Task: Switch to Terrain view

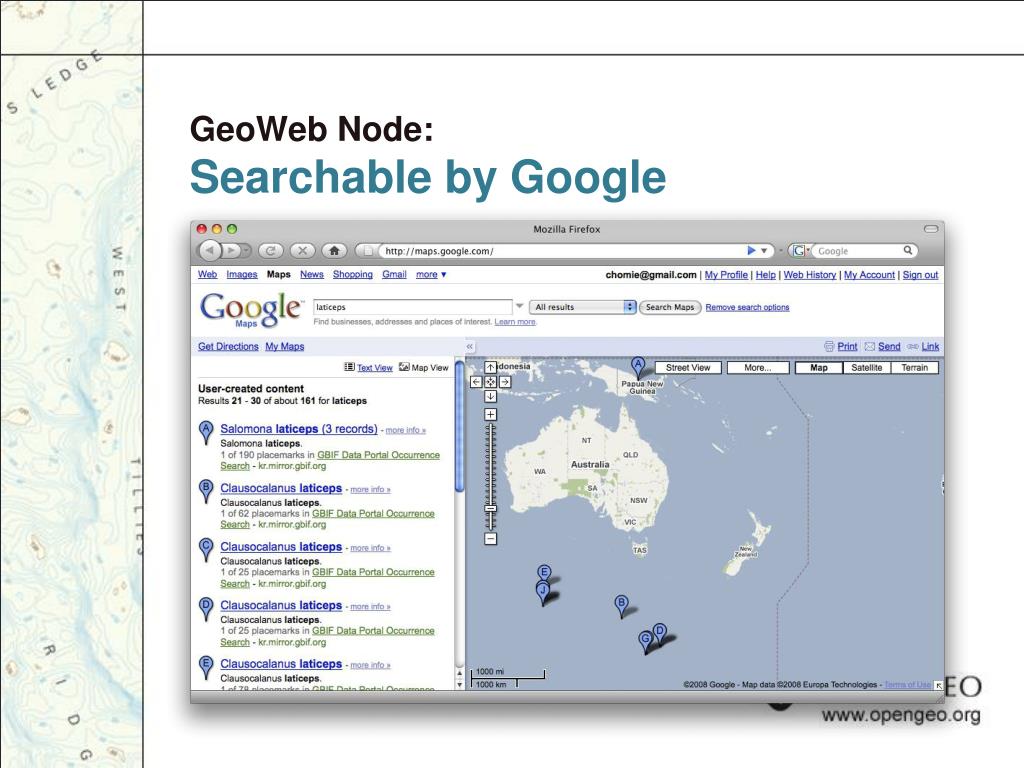Action: [x=914, y=368]
